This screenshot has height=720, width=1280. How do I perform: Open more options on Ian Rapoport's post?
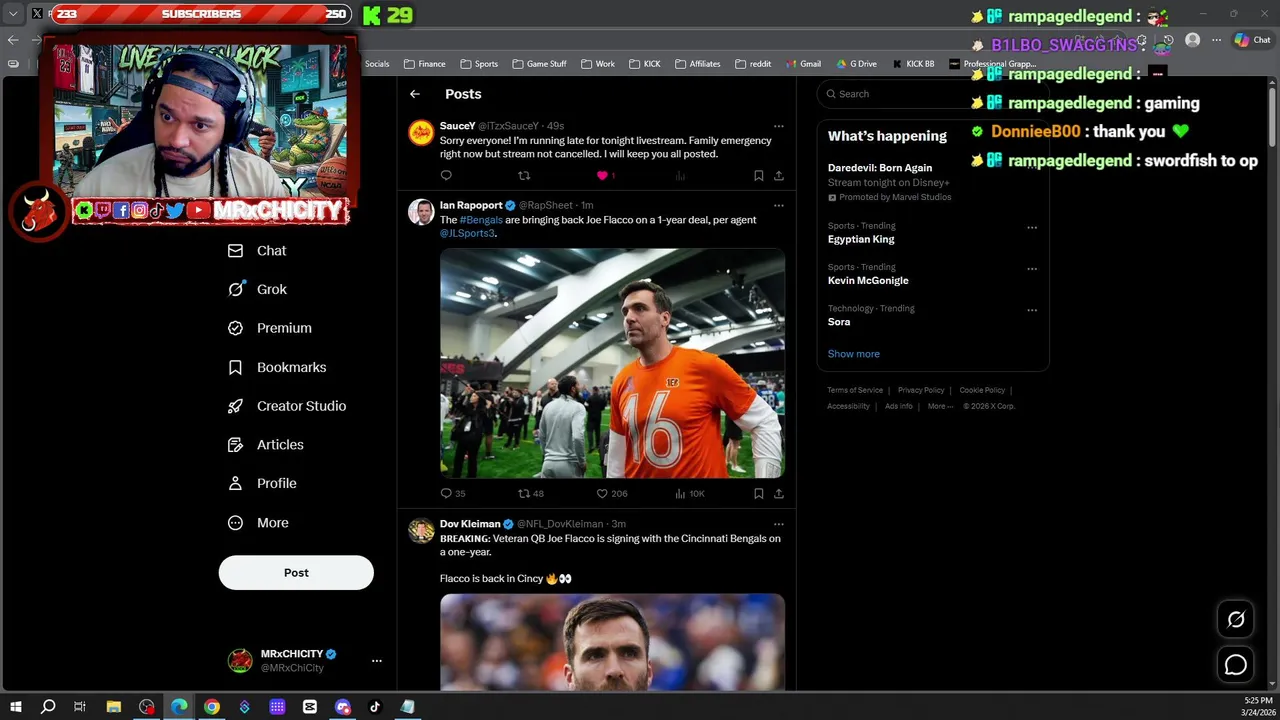tap(779, 206)
